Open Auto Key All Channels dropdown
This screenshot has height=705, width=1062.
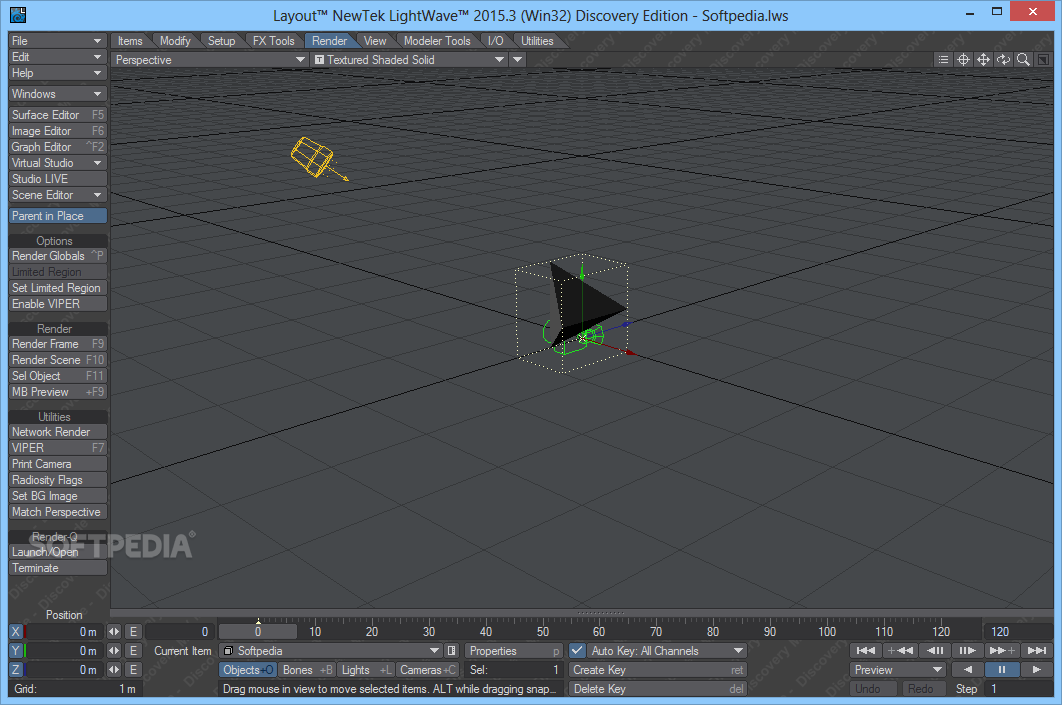point(666,650)
